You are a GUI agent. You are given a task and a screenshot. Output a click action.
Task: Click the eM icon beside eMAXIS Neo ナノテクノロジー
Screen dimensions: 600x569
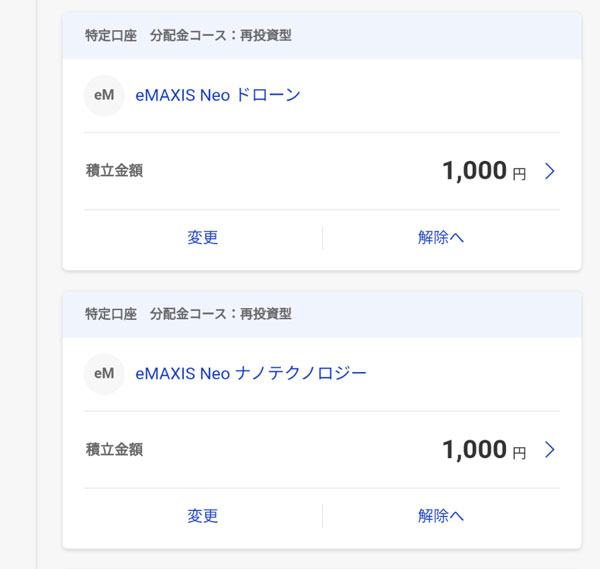point(104,374)
